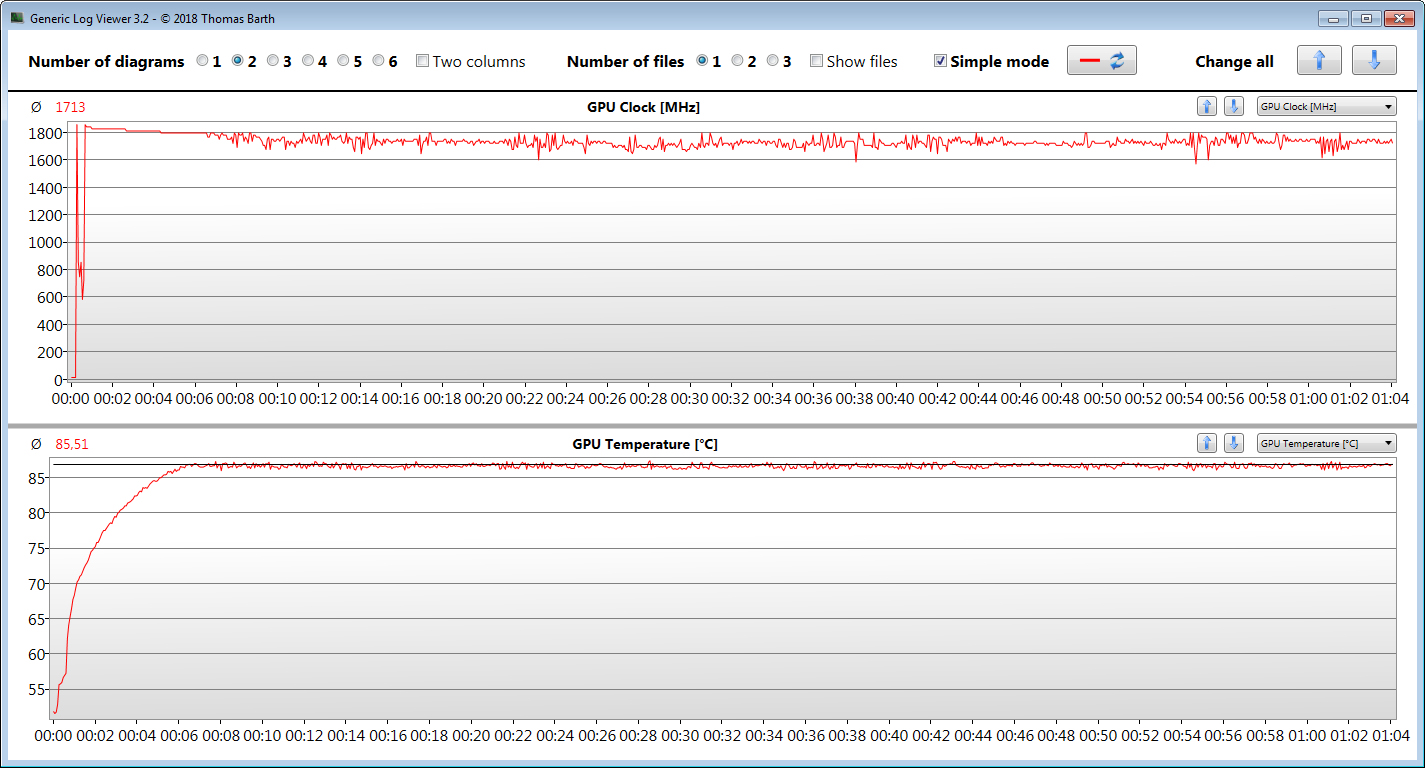1425x768 pixels.
Task: Click inside the GPU Temperature graph area
Action: (x=723, y=588)
